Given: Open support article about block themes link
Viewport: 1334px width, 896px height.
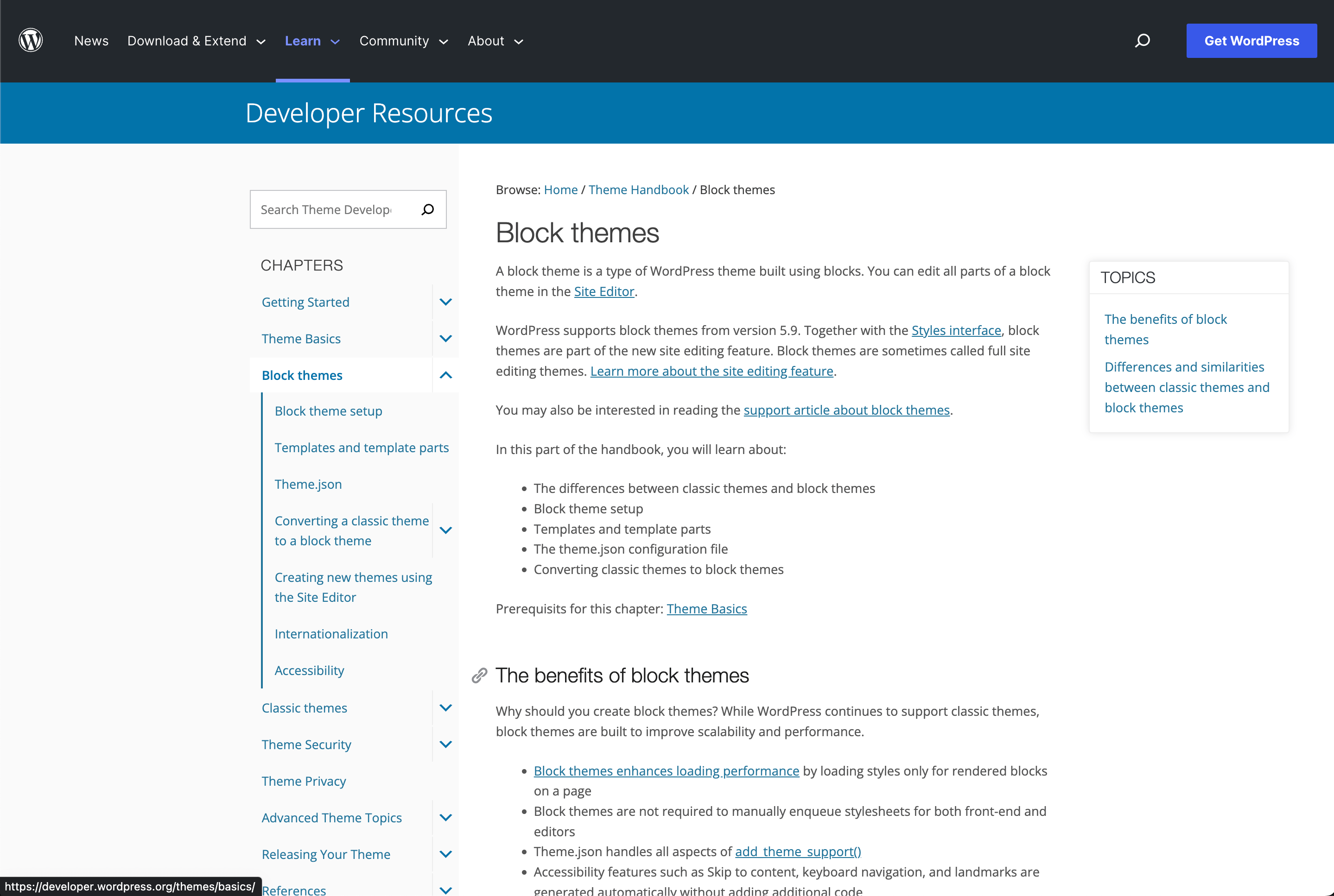Looking at the screenshot, I should (846, 410).
